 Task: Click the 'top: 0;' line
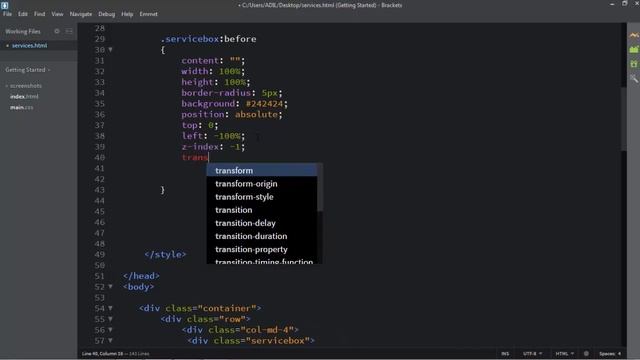tap(200, 125)
